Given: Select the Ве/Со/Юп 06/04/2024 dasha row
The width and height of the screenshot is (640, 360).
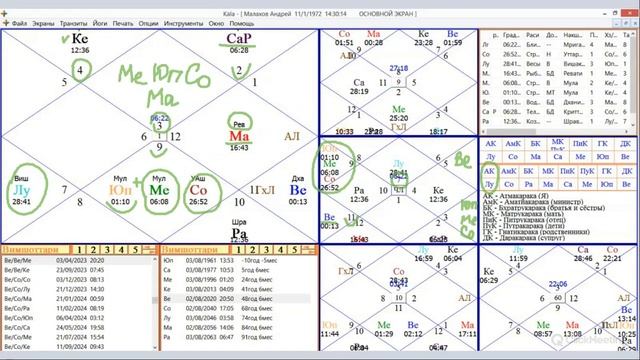Looking at the screenshot, I should [77, 318].
